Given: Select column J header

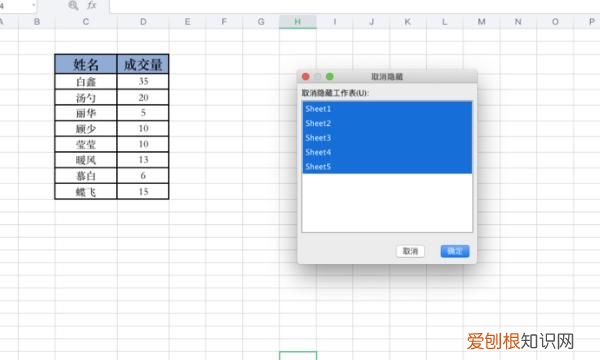Looking at the screenshot, I should tap(371, 22).
